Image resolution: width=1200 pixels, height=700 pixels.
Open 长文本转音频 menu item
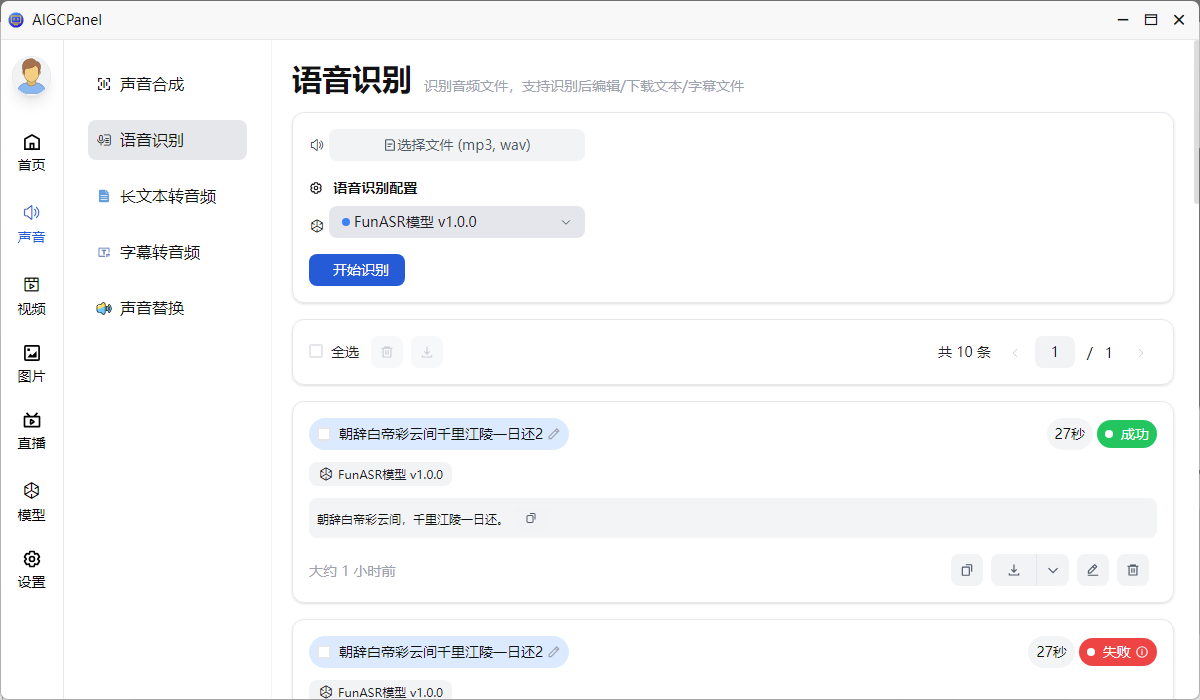tap(168, 197)
